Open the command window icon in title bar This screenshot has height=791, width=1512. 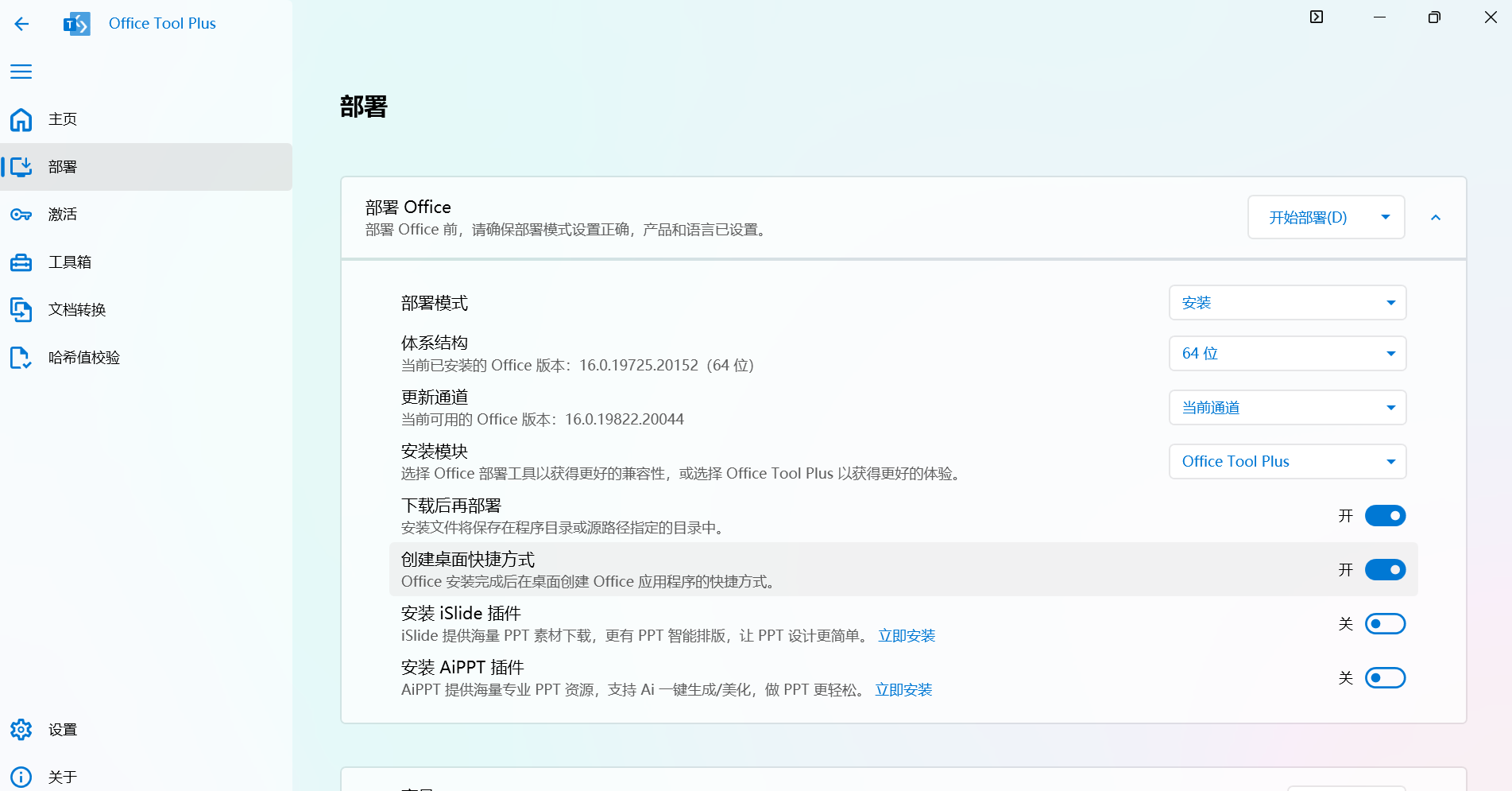(1317, 17)
